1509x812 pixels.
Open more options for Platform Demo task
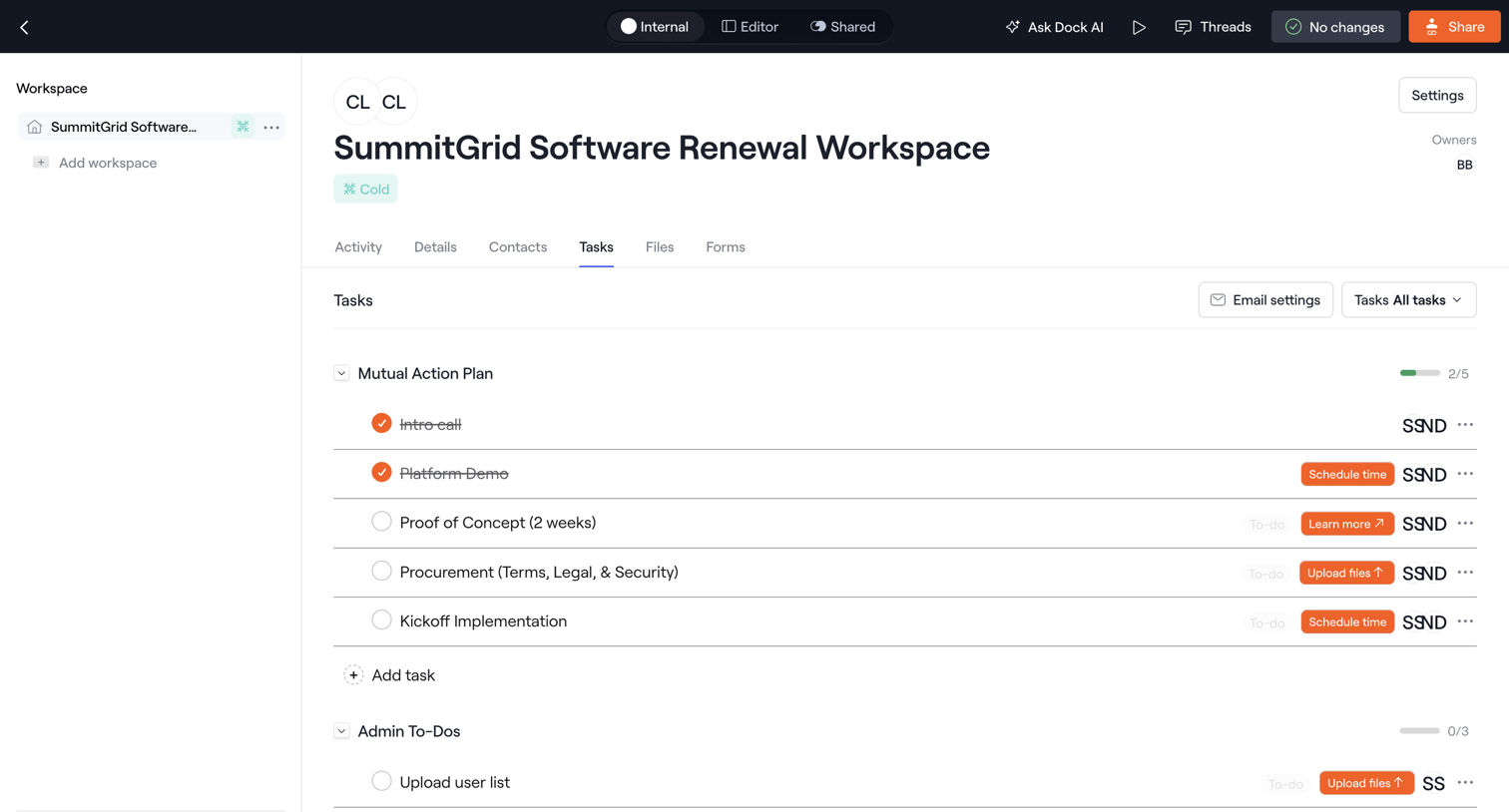(x=1465, y=474)
